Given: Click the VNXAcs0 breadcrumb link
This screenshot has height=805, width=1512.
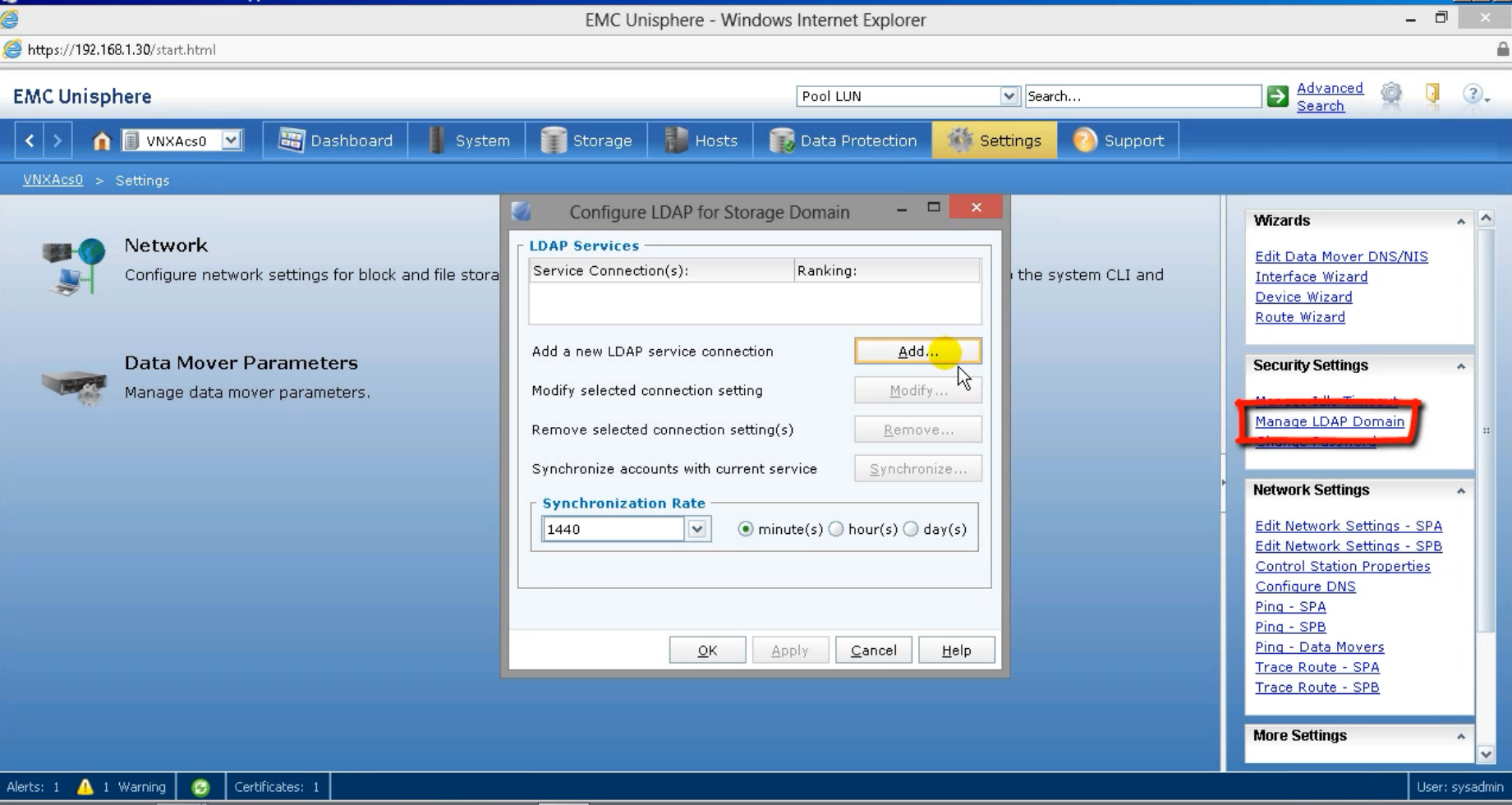Looking at the screenshot, I should 53,180.
